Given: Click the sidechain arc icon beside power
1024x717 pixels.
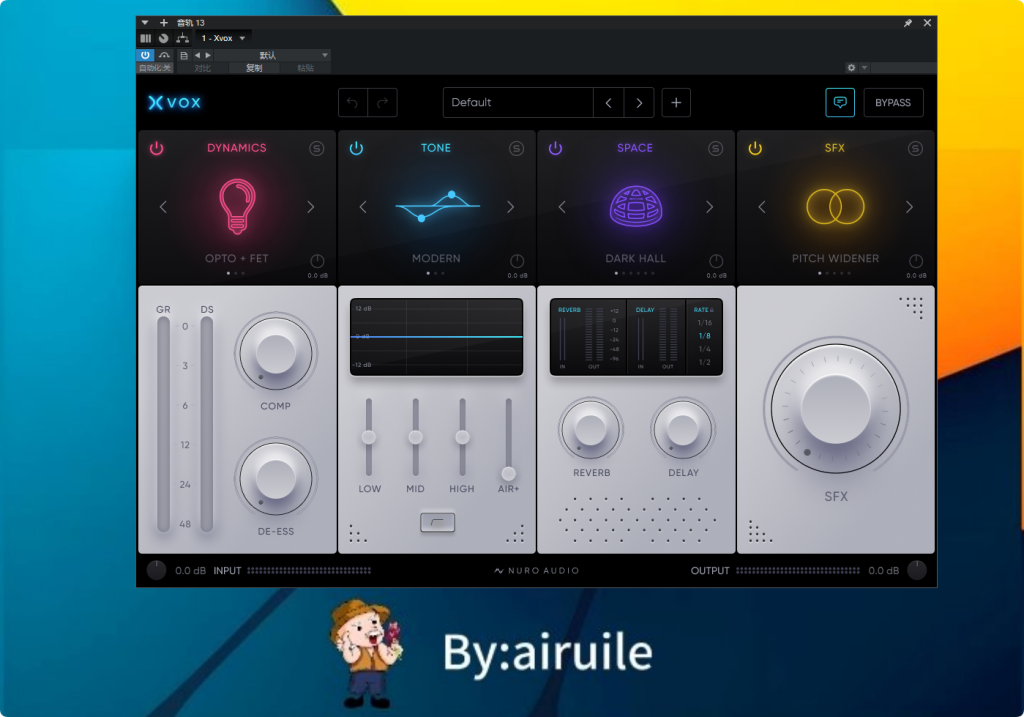Looking at the screenshot, I should tap(164, 55).
